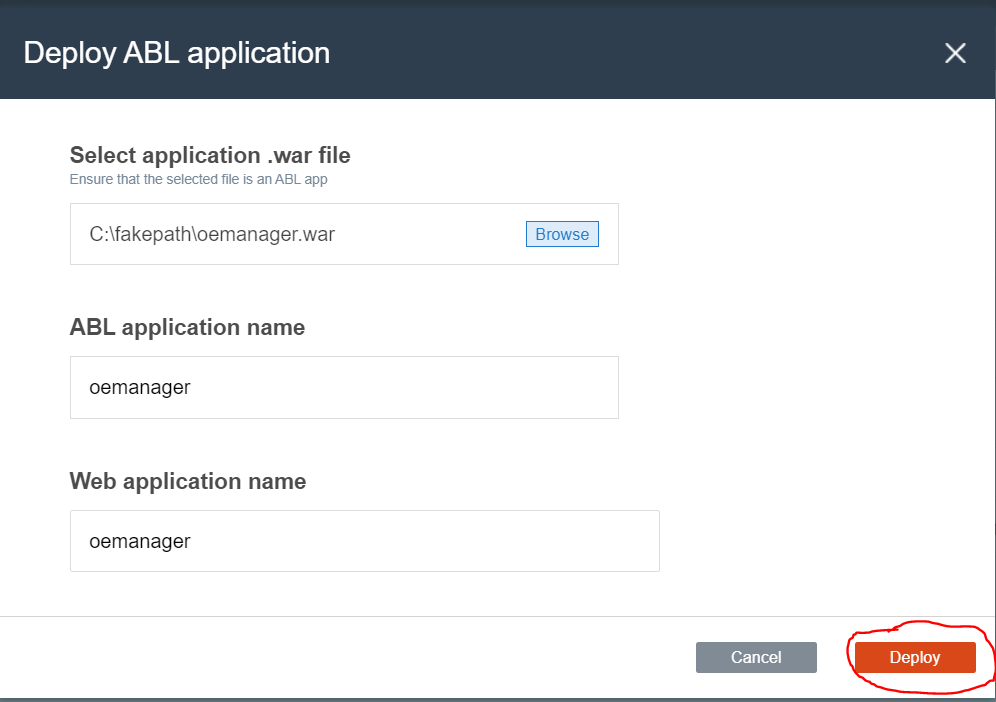Click blank area of the dark header bar
The height and width of the screenshot is (702, 996).
click(x=635, y=51)
